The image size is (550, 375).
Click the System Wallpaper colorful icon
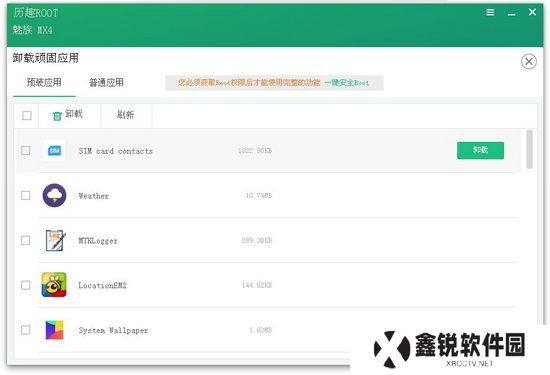(54, 330)
